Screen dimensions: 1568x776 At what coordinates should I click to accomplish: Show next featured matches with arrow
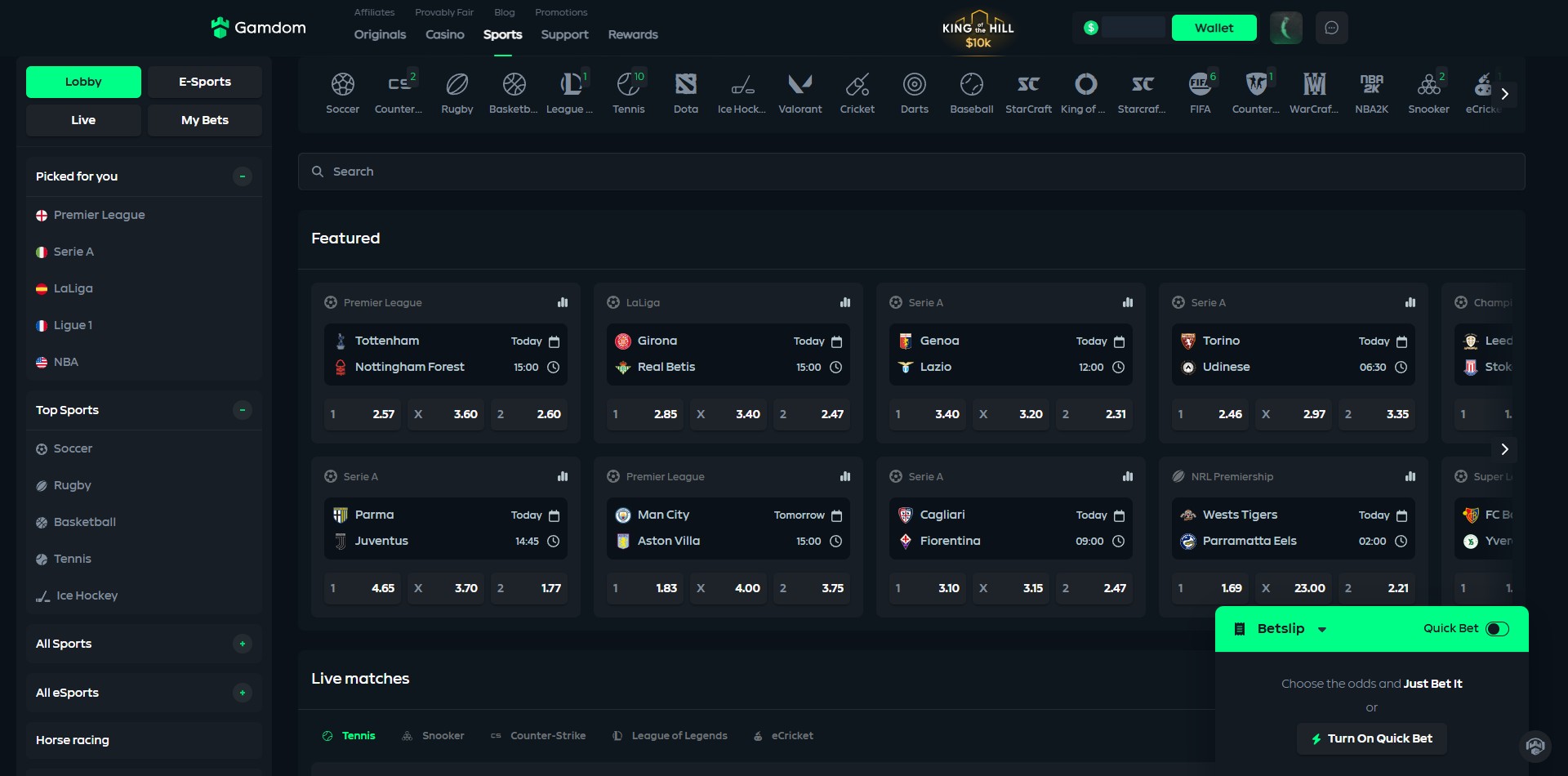click(1504, 449)
